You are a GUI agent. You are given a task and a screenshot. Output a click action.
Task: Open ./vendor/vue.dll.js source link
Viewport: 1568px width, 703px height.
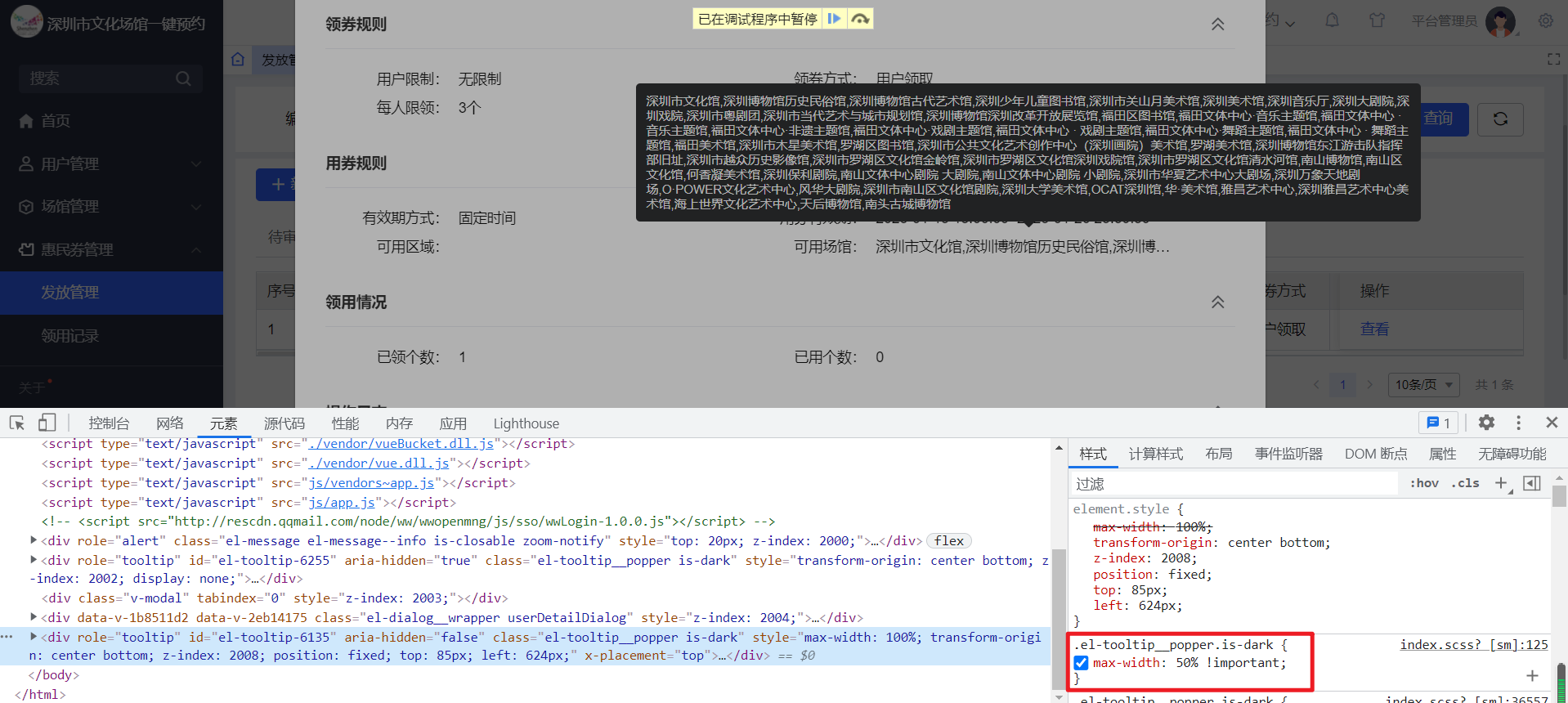pyautogui.click(x=379, y=463)
